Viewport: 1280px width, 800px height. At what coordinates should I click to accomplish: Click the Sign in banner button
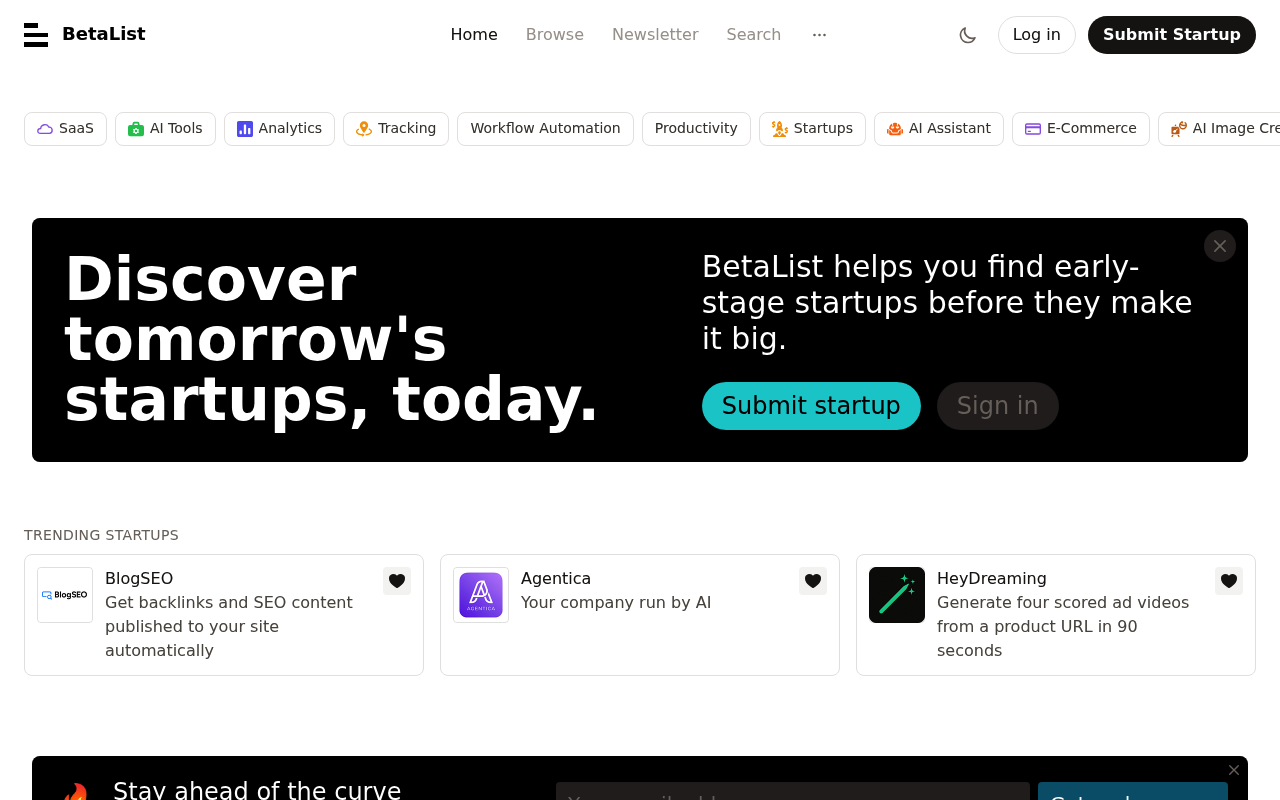(x=998, y=406)
